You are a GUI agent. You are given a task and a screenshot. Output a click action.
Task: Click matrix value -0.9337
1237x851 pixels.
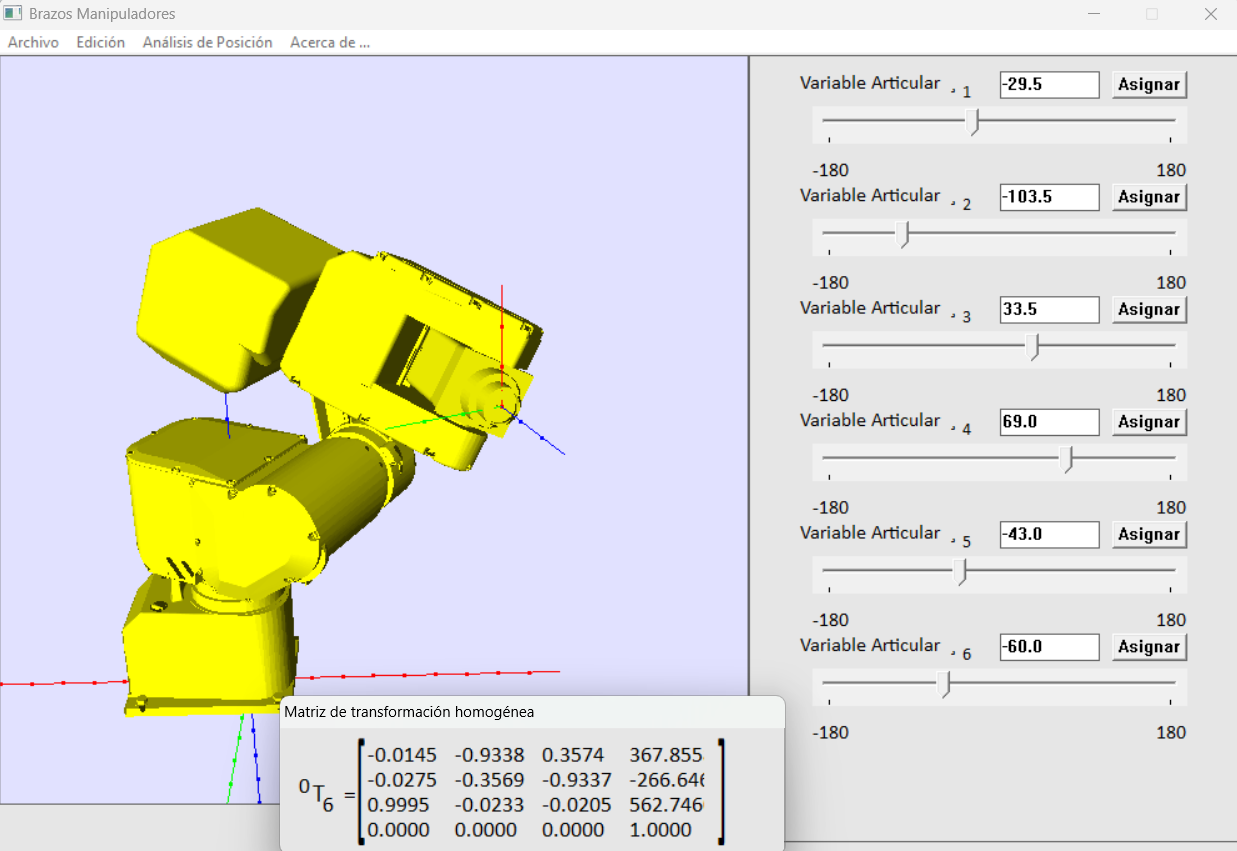pyautogui.click(x=575, y=780)
